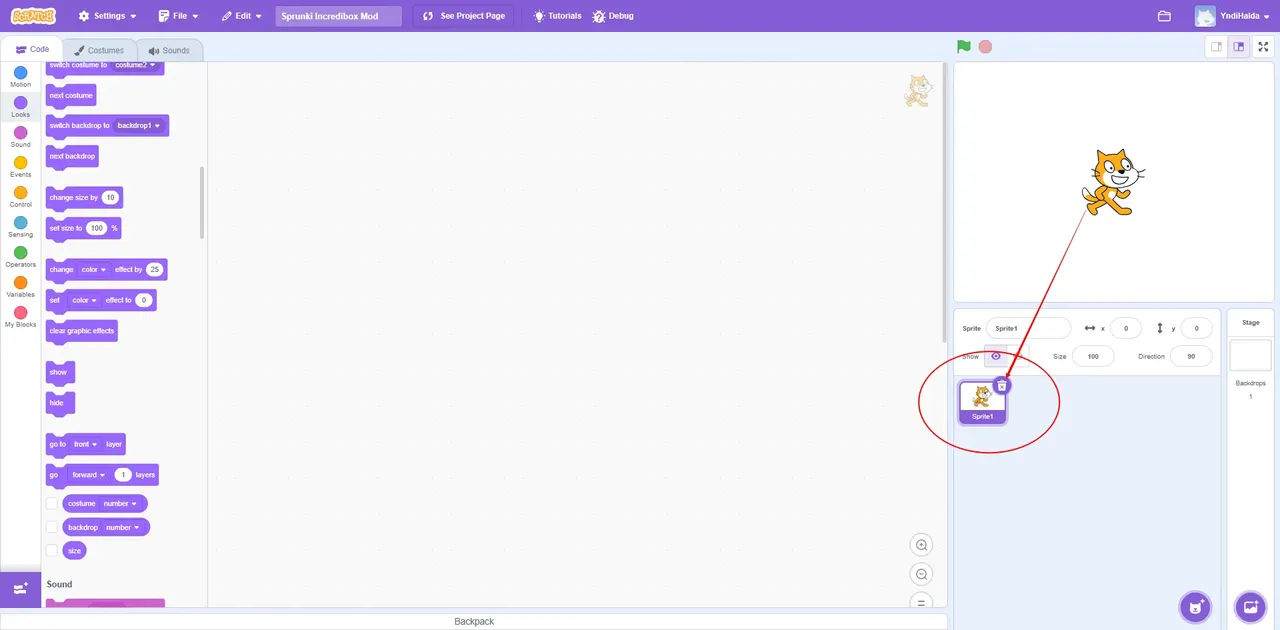Click the red stop button

pos(985,46)
